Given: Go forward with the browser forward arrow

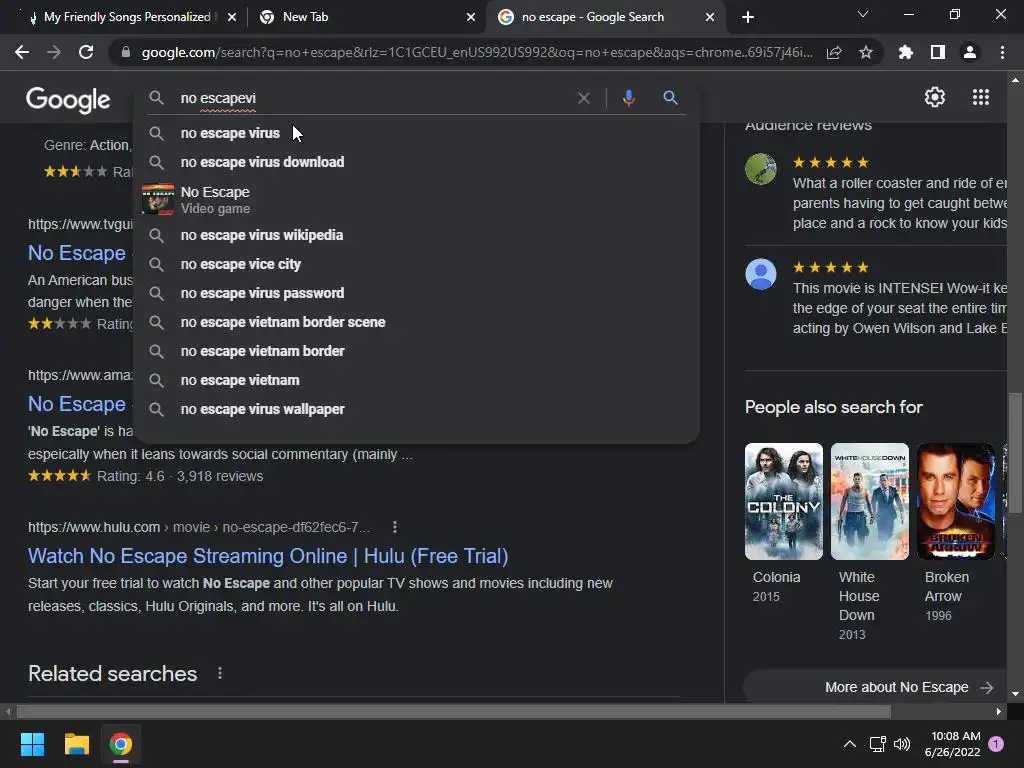Looking at the screenshot, I should [54, 52].
